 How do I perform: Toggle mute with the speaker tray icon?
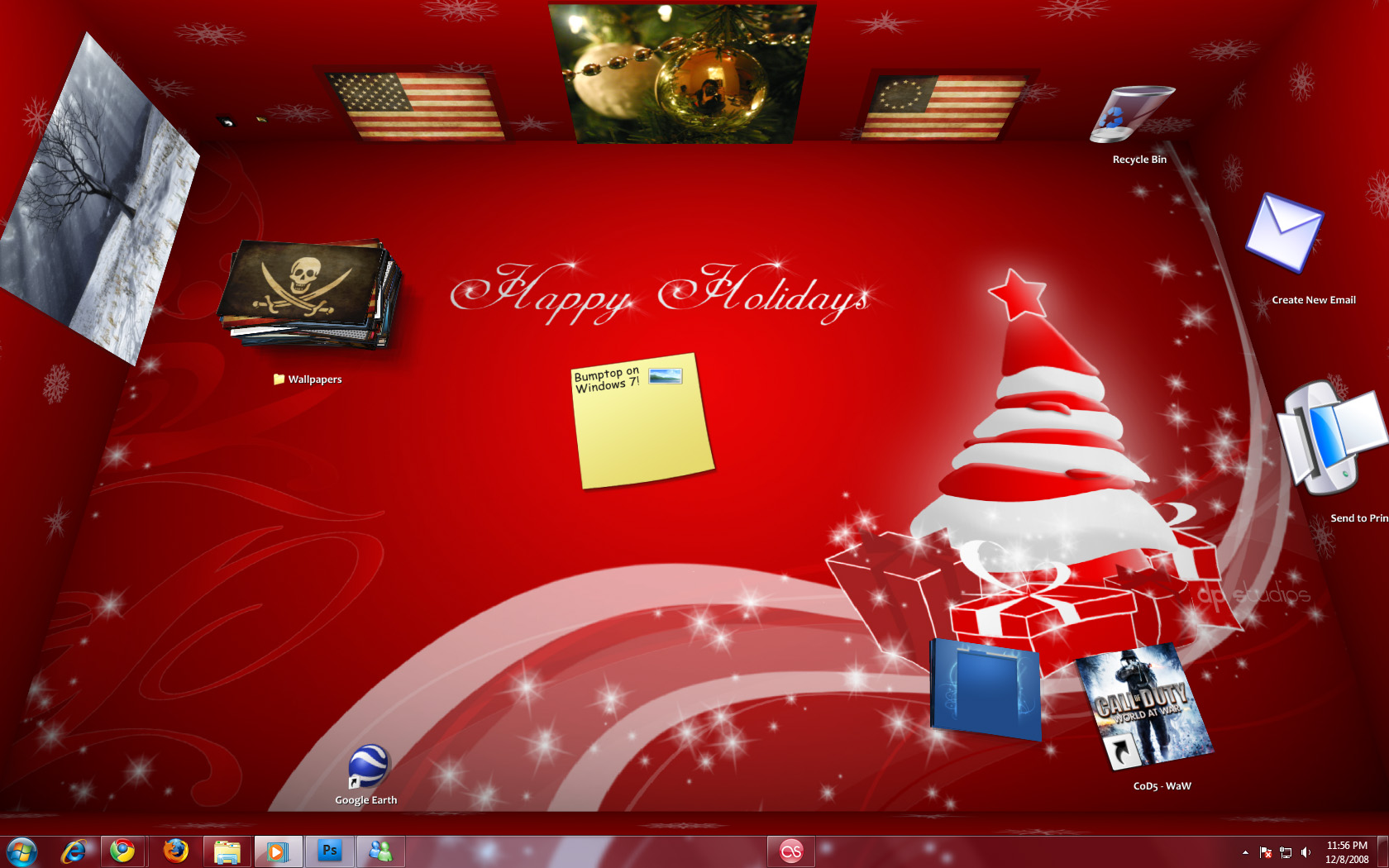1306,852
